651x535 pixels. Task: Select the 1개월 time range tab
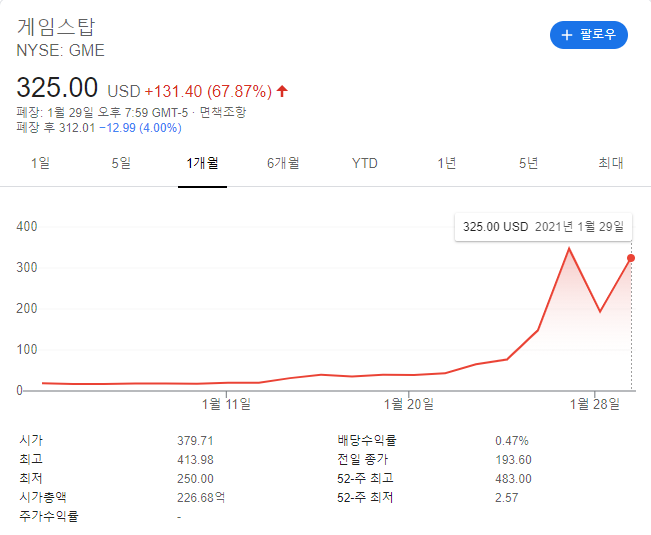202,163
